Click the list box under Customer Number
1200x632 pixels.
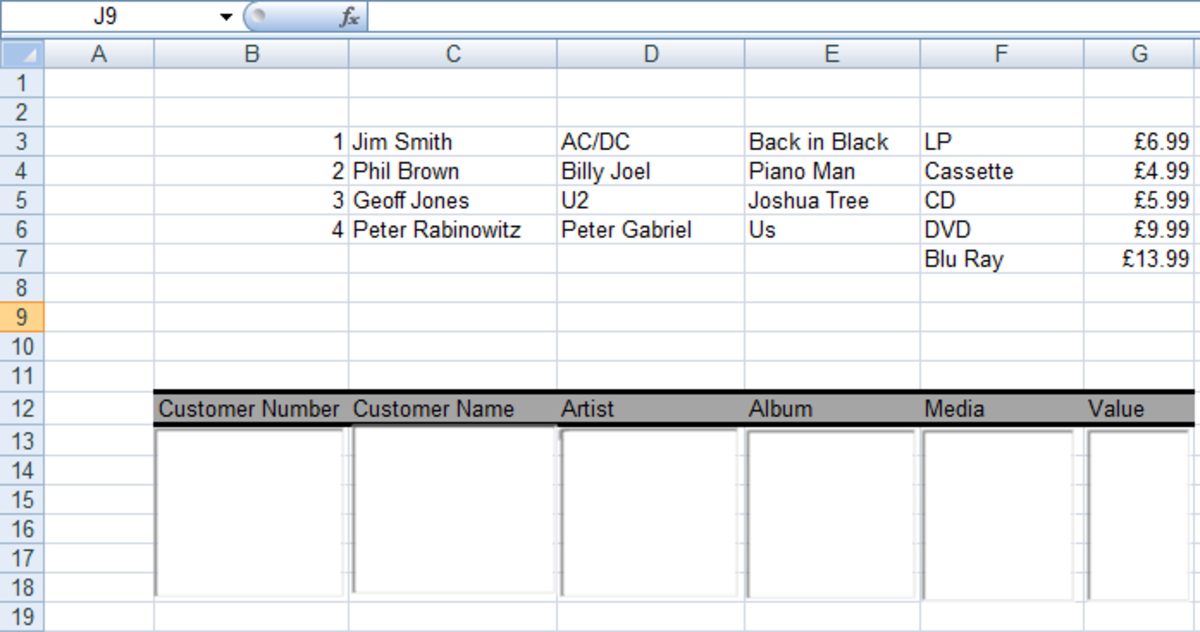pos(250,512)
